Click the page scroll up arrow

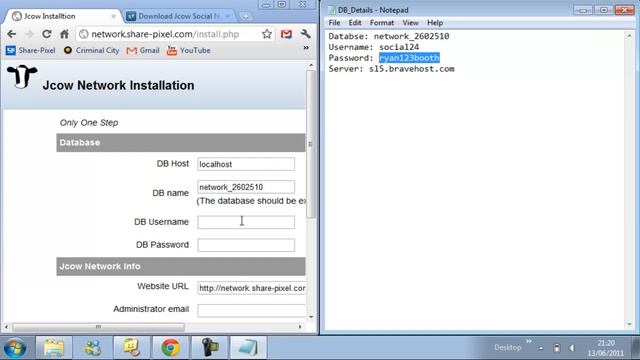(x=311, y=65)
